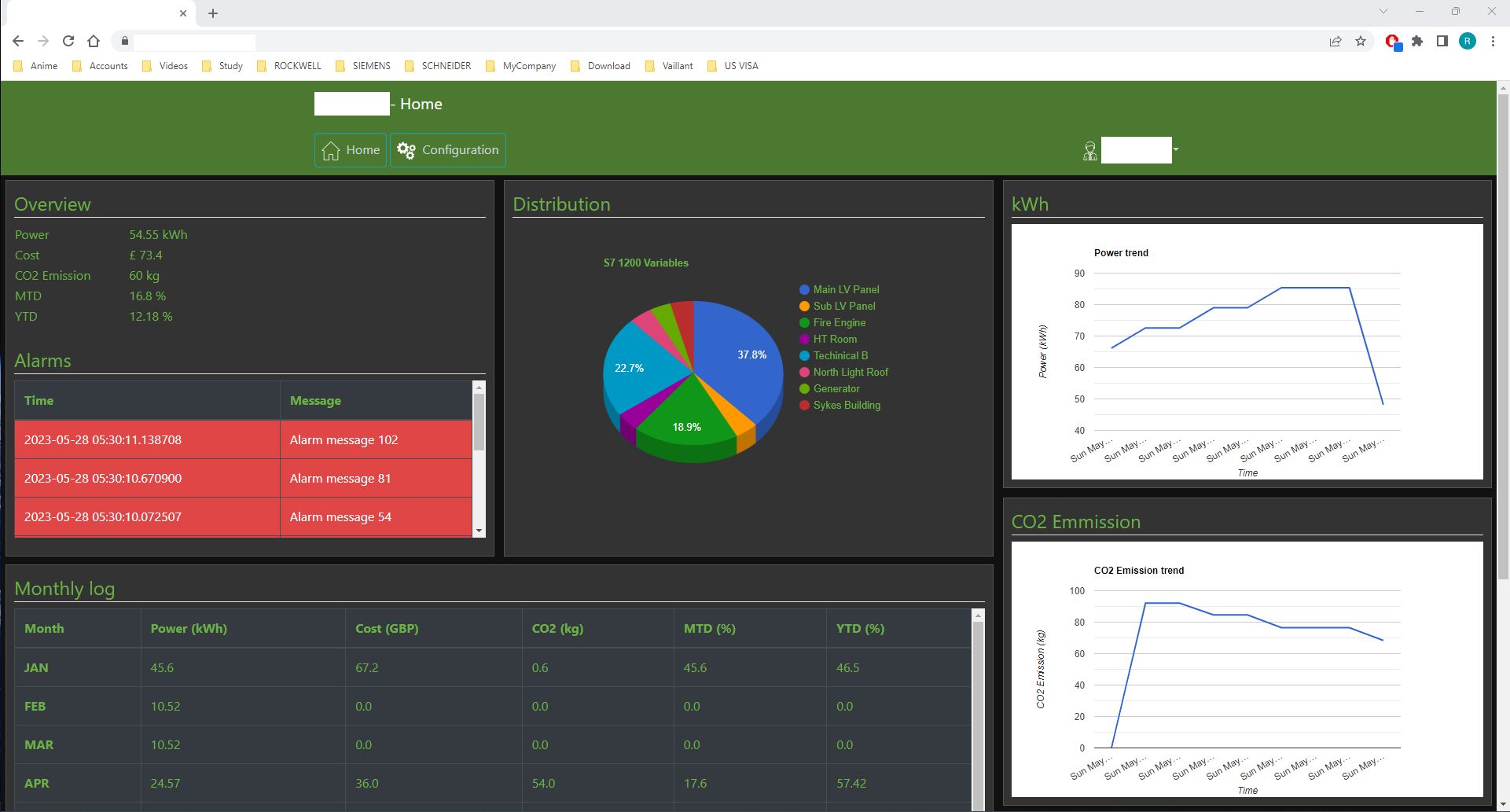This screenshot has height=812, width=1510.
Task: Toggle the browser side panel
Action: (1442, 41)
